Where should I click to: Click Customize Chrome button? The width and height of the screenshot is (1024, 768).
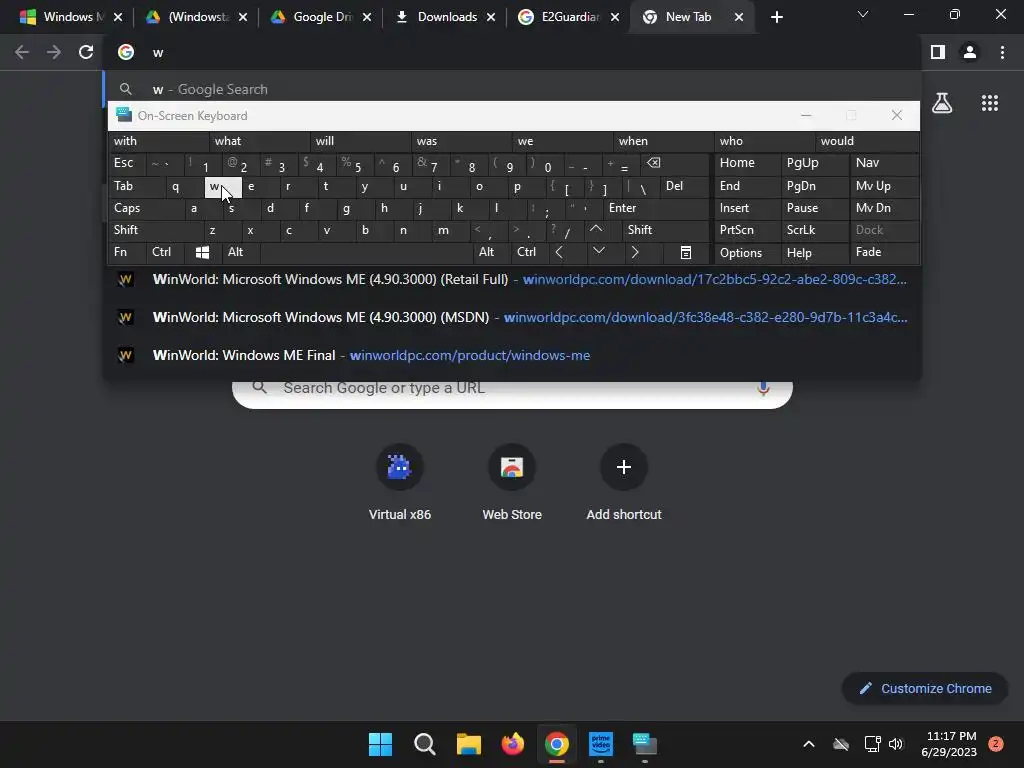pos(925,688)
